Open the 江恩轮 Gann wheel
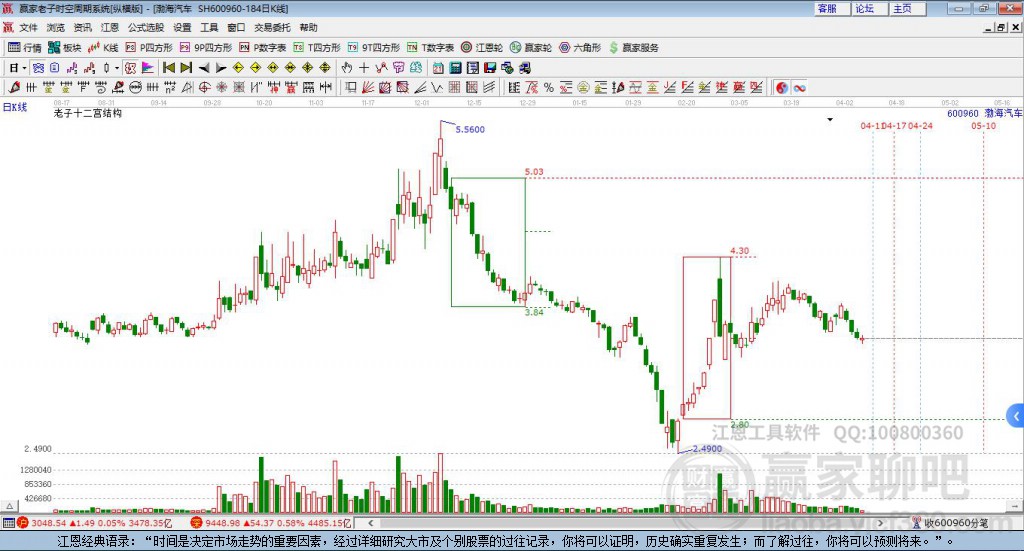 tap(482, 48)
